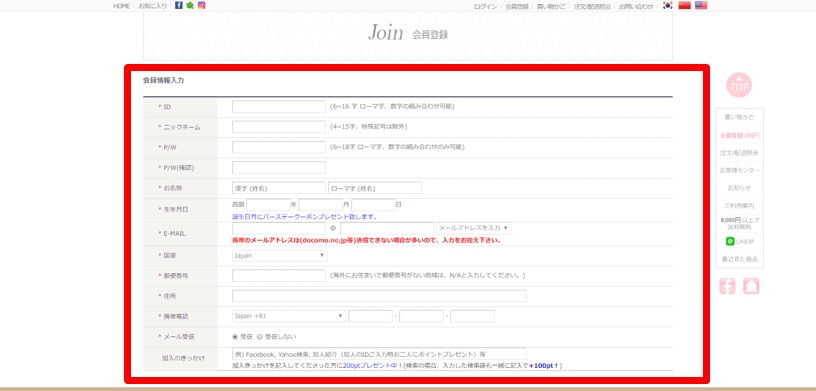
Task: Open お知らせ link in sidebar
Action: click(x=739, y=187)
